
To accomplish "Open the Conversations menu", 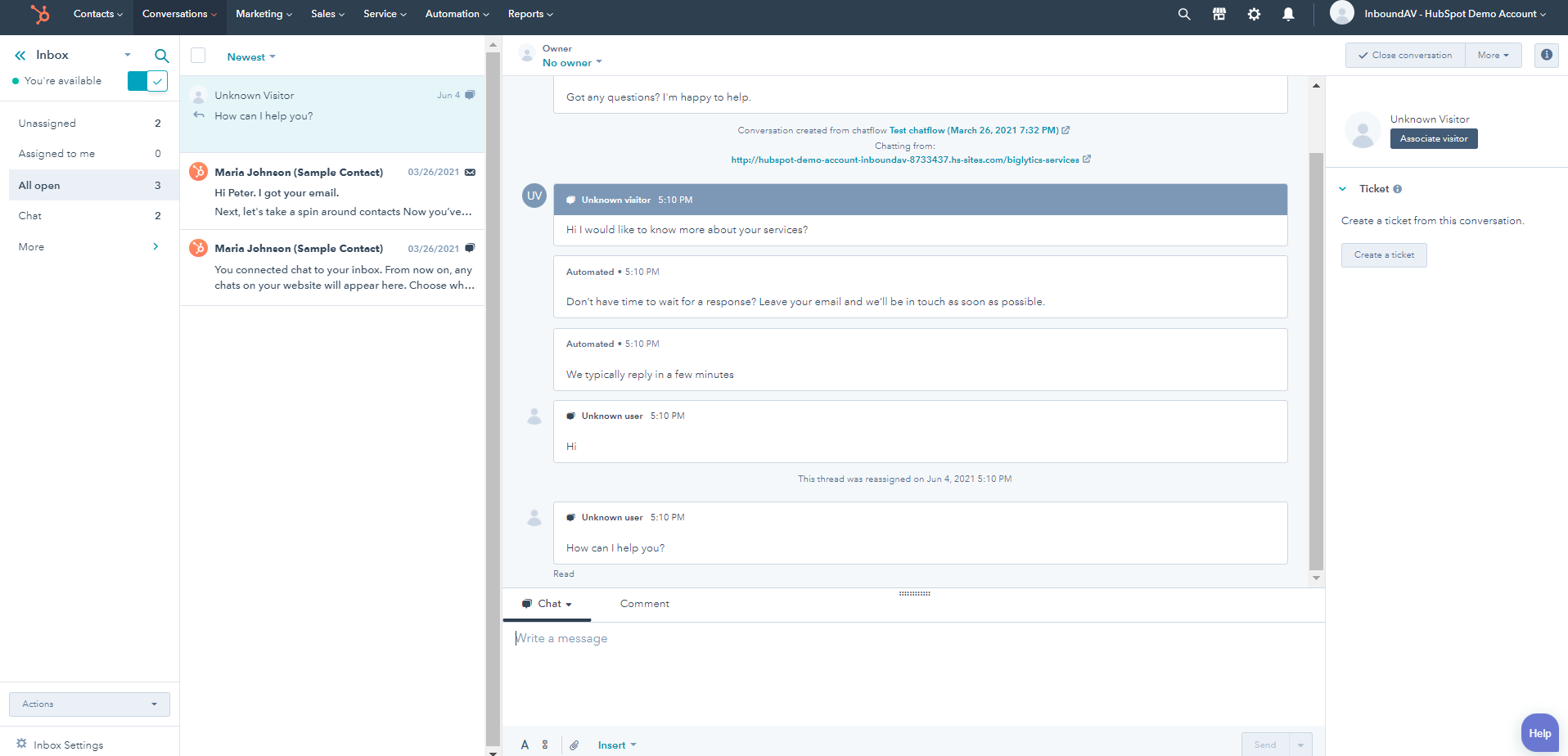I will (x=180, y=14).
